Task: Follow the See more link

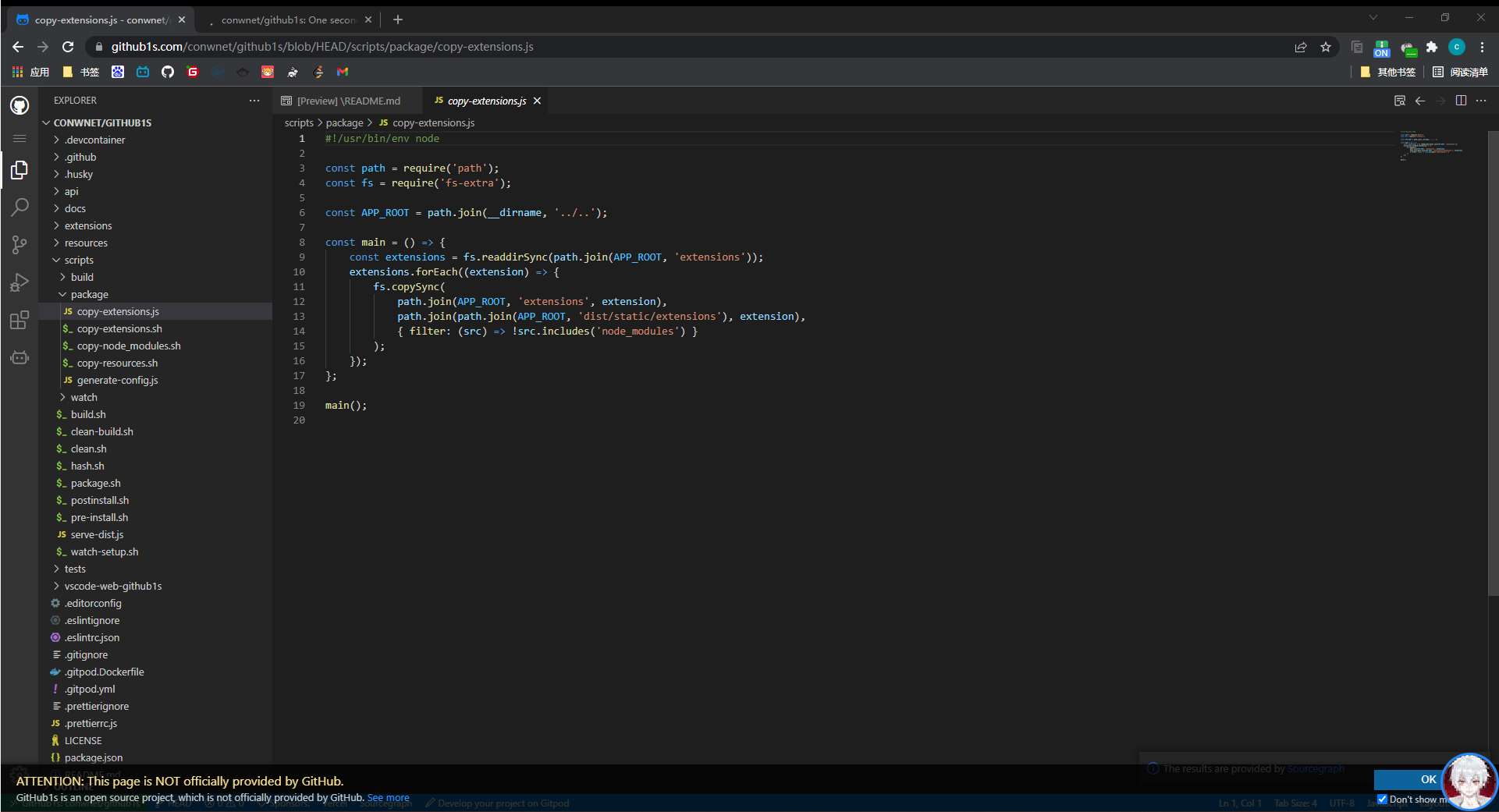Action: click(x=388, y=798)
